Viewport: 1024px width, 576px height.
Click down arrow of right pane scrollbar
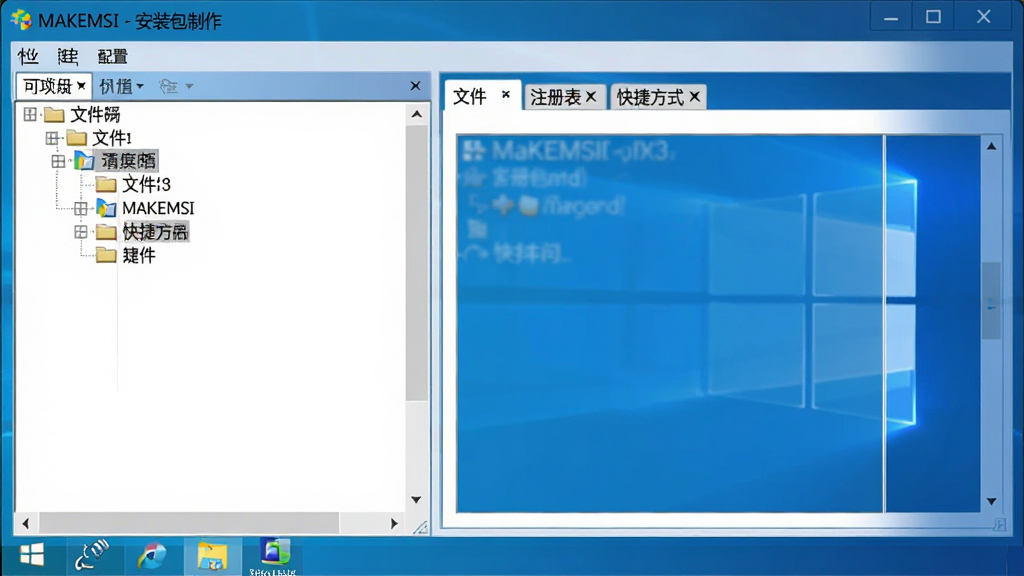point(991,502)
